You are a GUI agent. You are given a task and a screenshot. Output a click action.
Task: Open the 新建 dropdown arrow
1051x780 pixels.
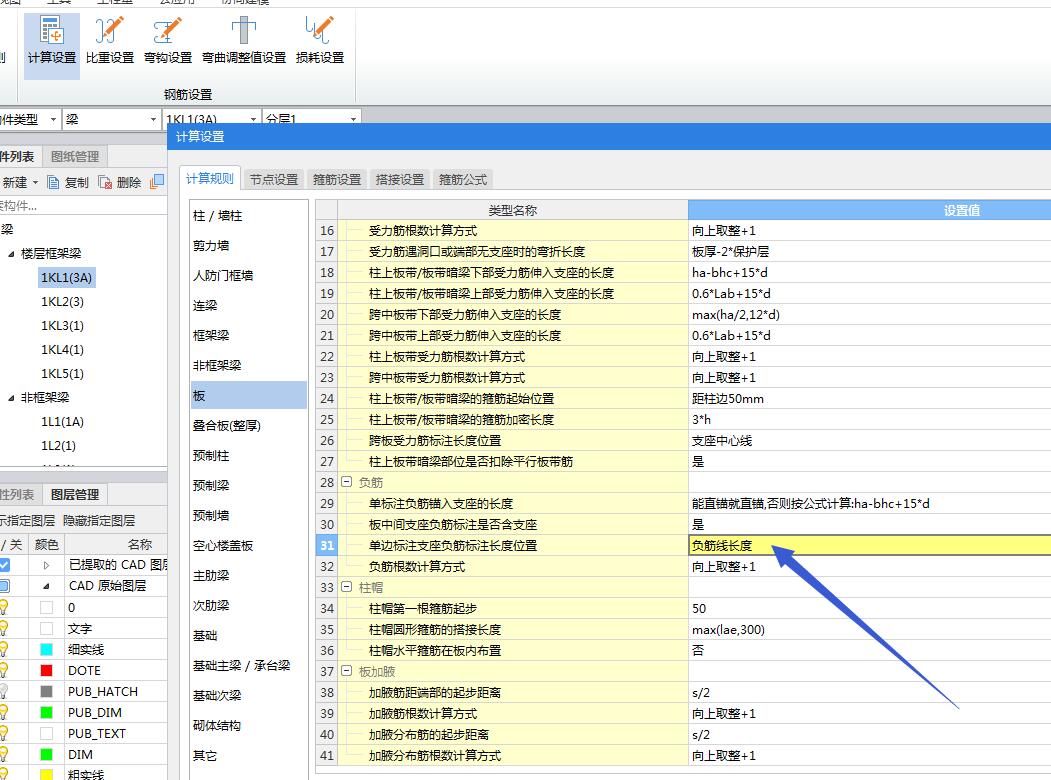[x=35, y=182]
